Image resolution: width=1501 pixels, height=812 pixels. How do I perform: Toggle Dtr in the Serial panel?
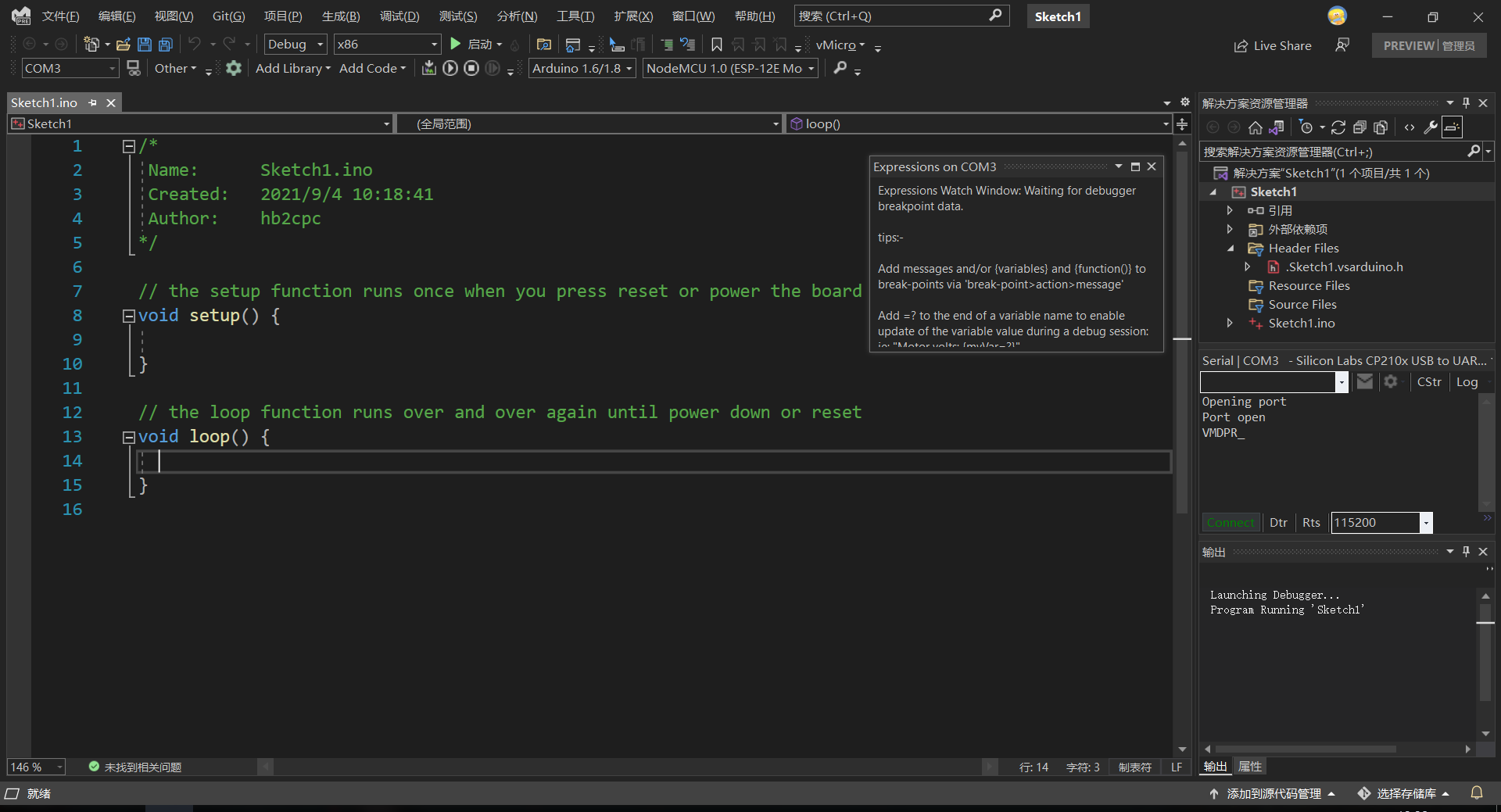point(1279,522)
